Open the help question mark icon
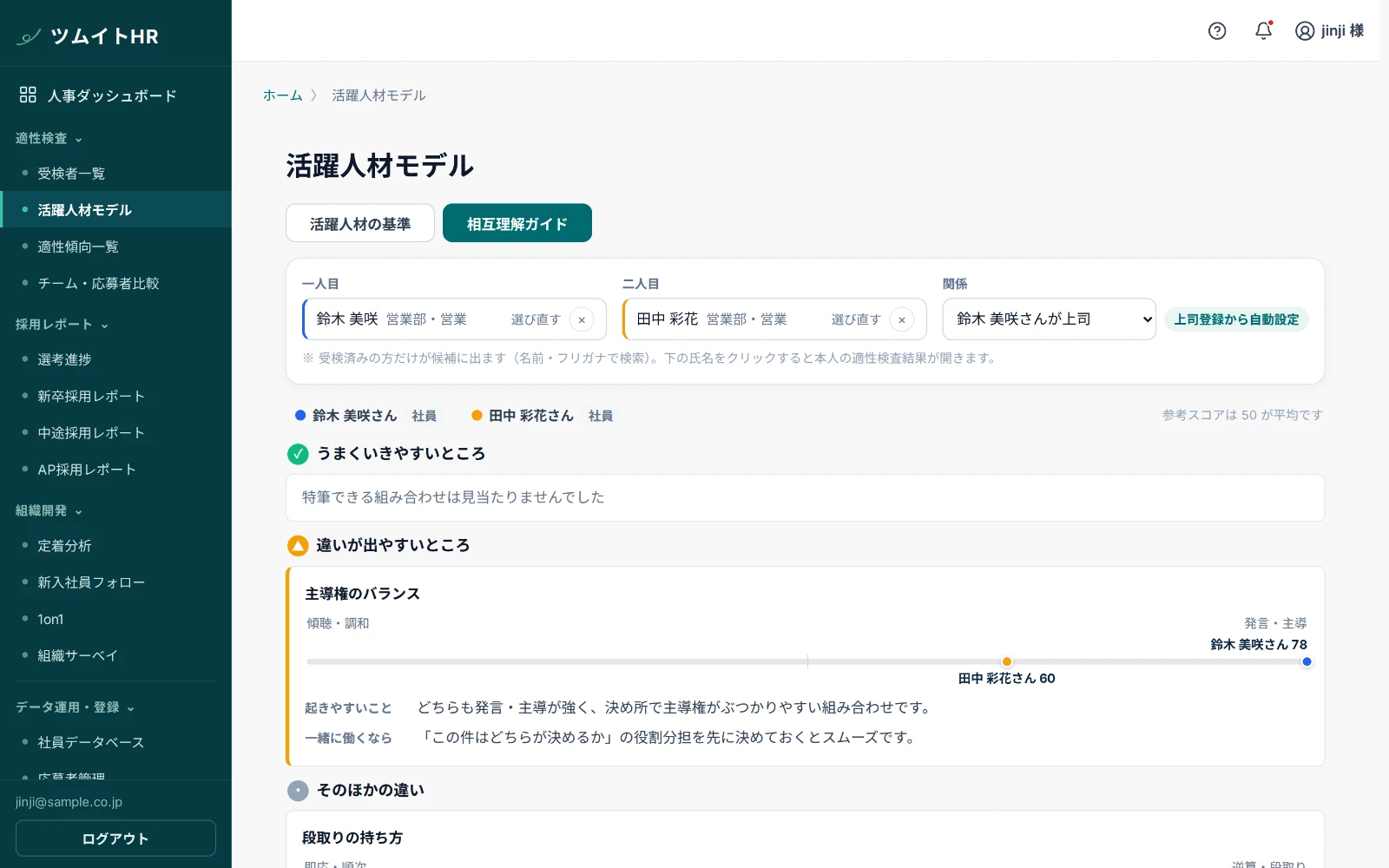 [x=1217, y=31]
